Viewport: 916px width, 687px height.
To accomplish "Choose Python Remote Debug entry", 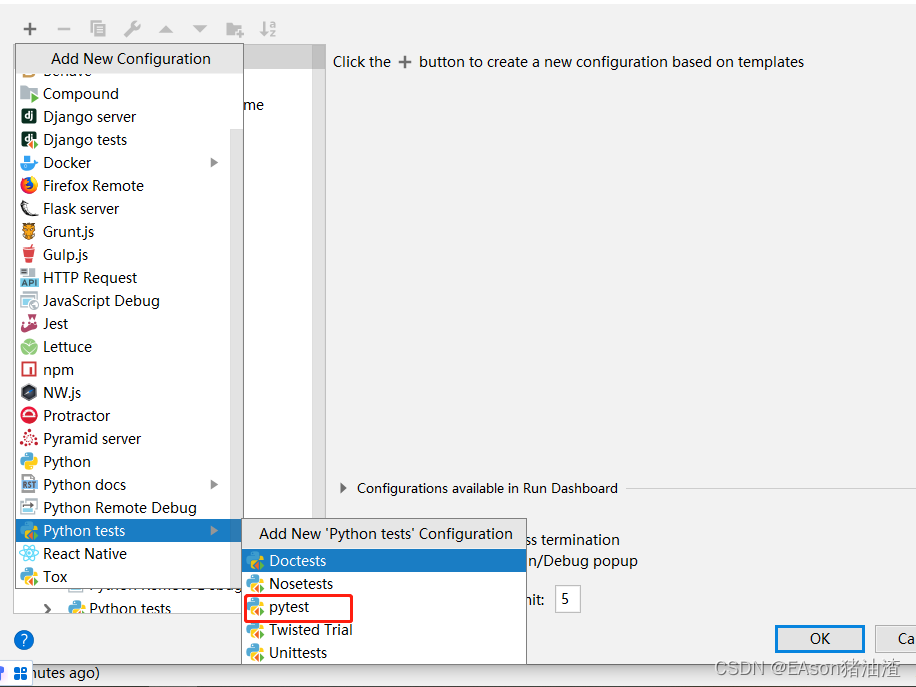I will 123,508.
